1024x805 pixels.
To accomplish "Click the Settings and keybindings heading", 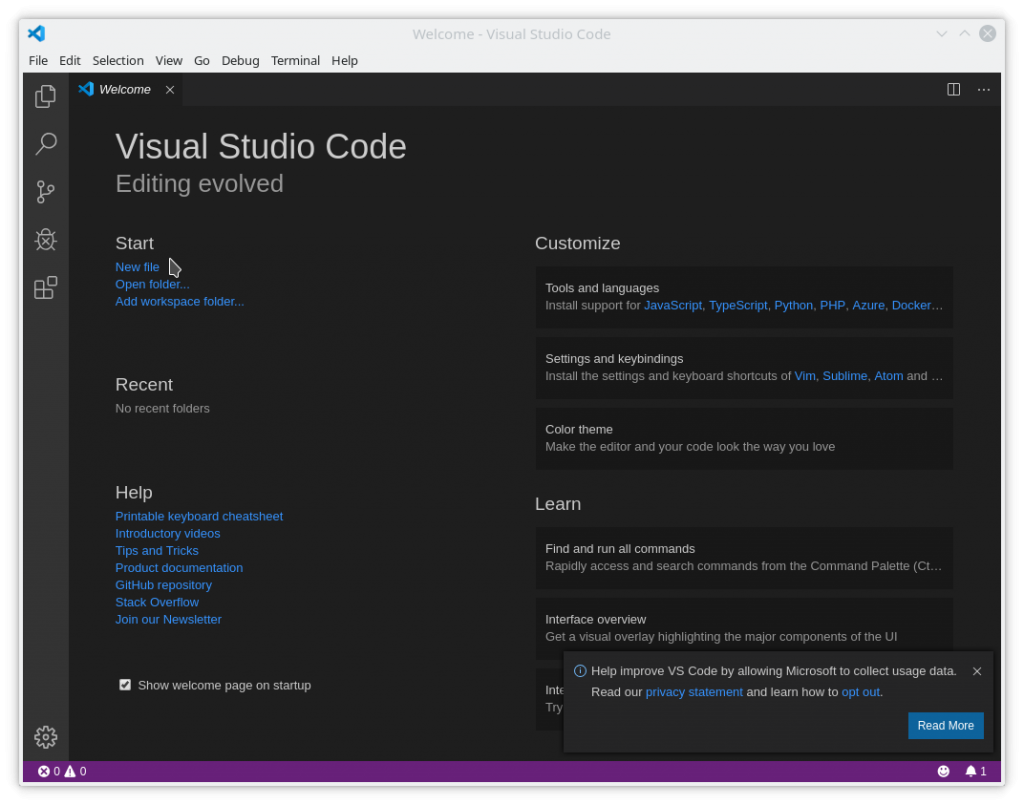I will point(614,358).
